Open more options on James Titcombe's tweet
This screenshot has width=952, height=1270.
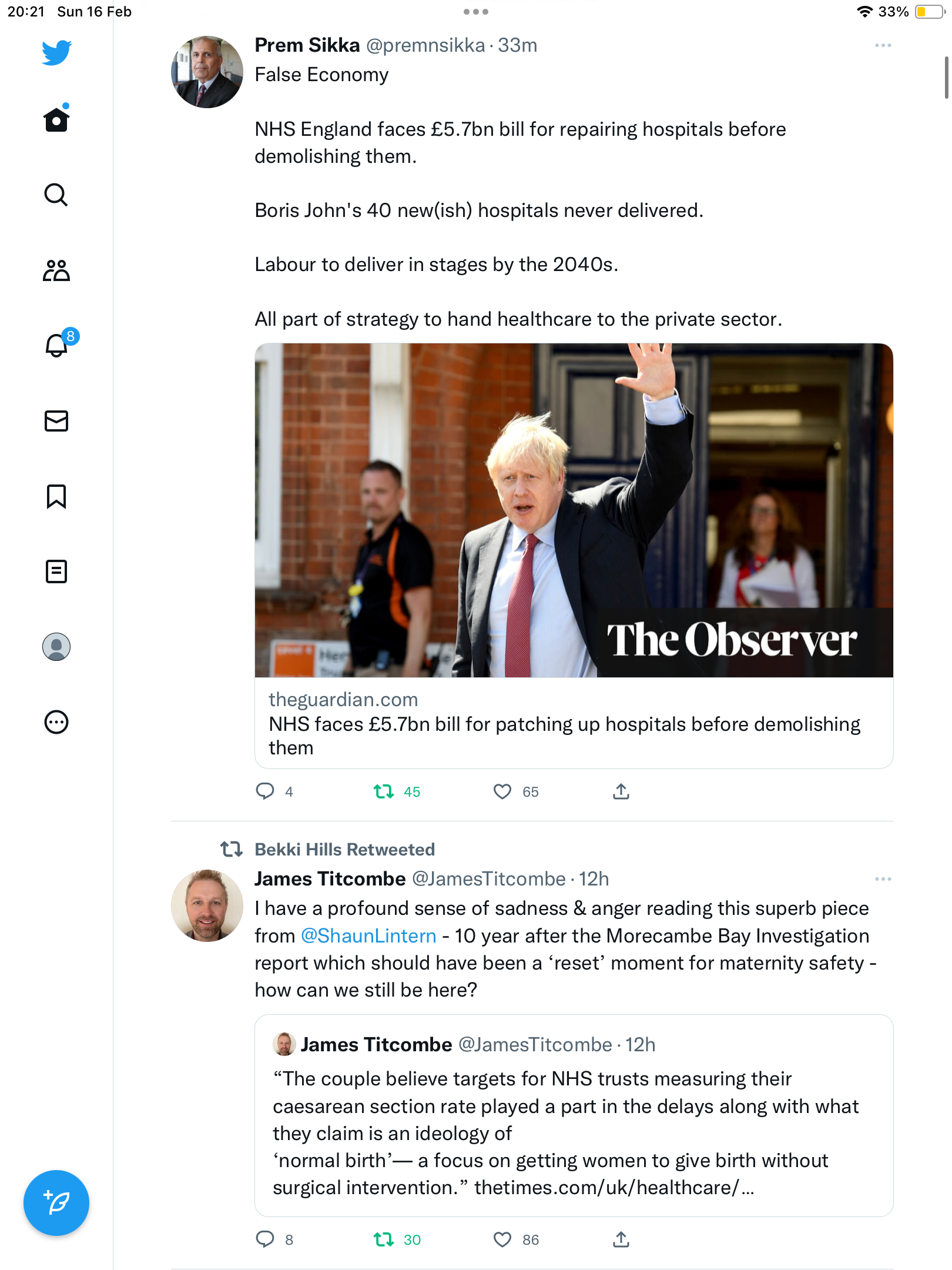tap(883, 879)
